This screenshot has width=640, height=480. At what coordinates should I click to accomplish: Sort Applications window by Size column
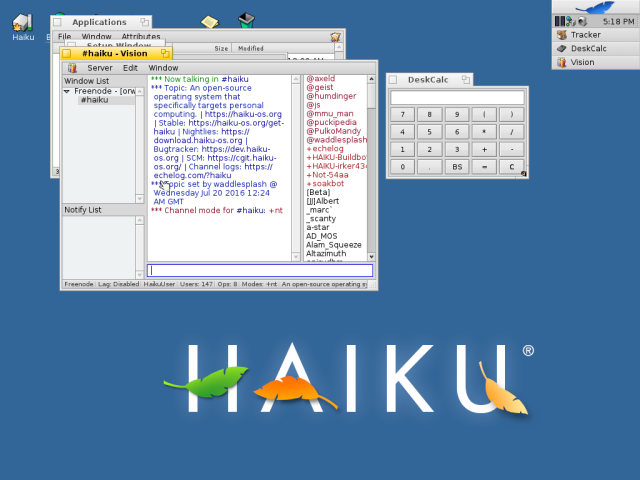coord(221,48)
